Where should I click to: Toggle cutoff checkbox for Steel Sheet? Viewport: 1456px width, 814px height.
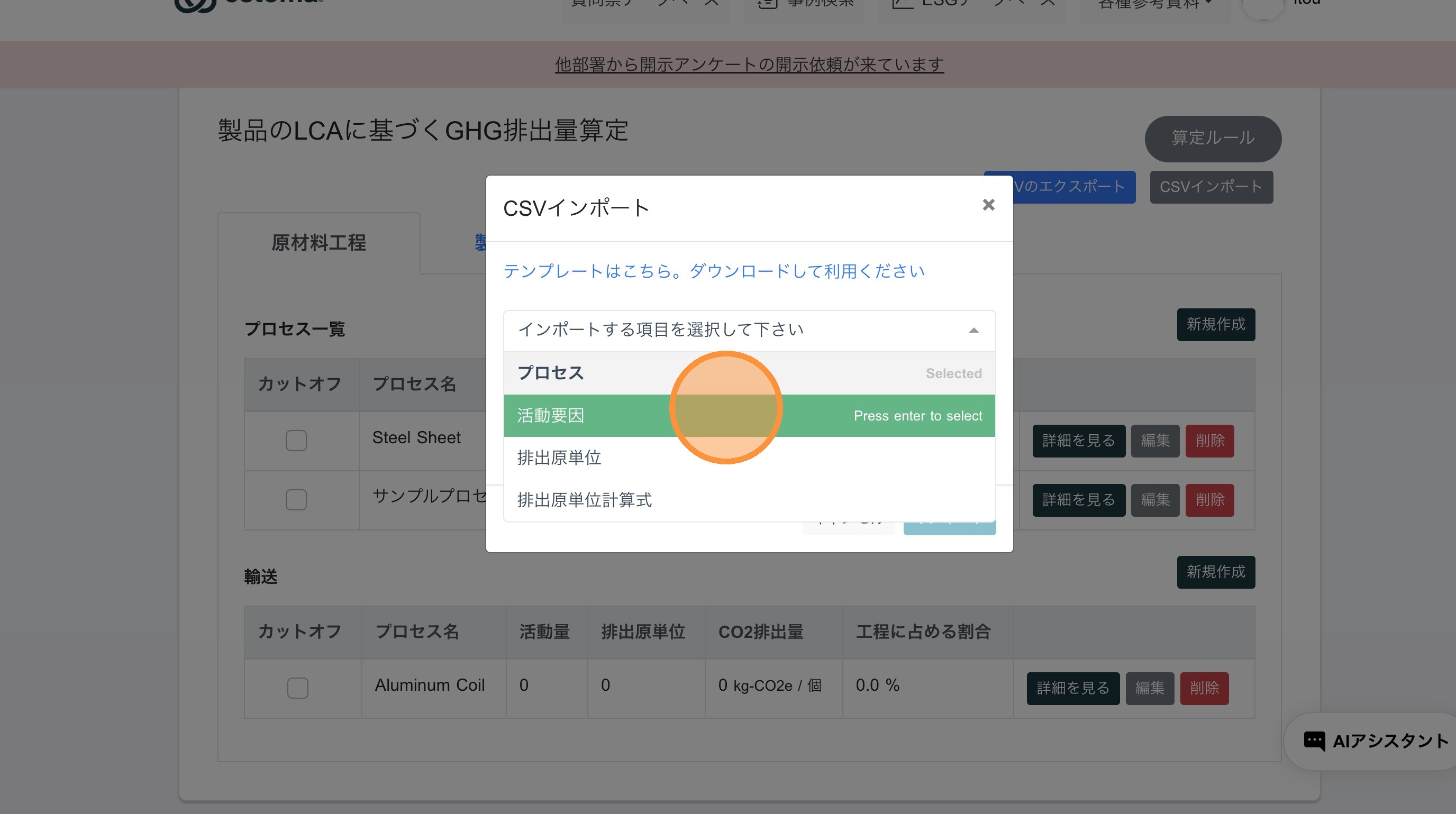pos(296,441)
